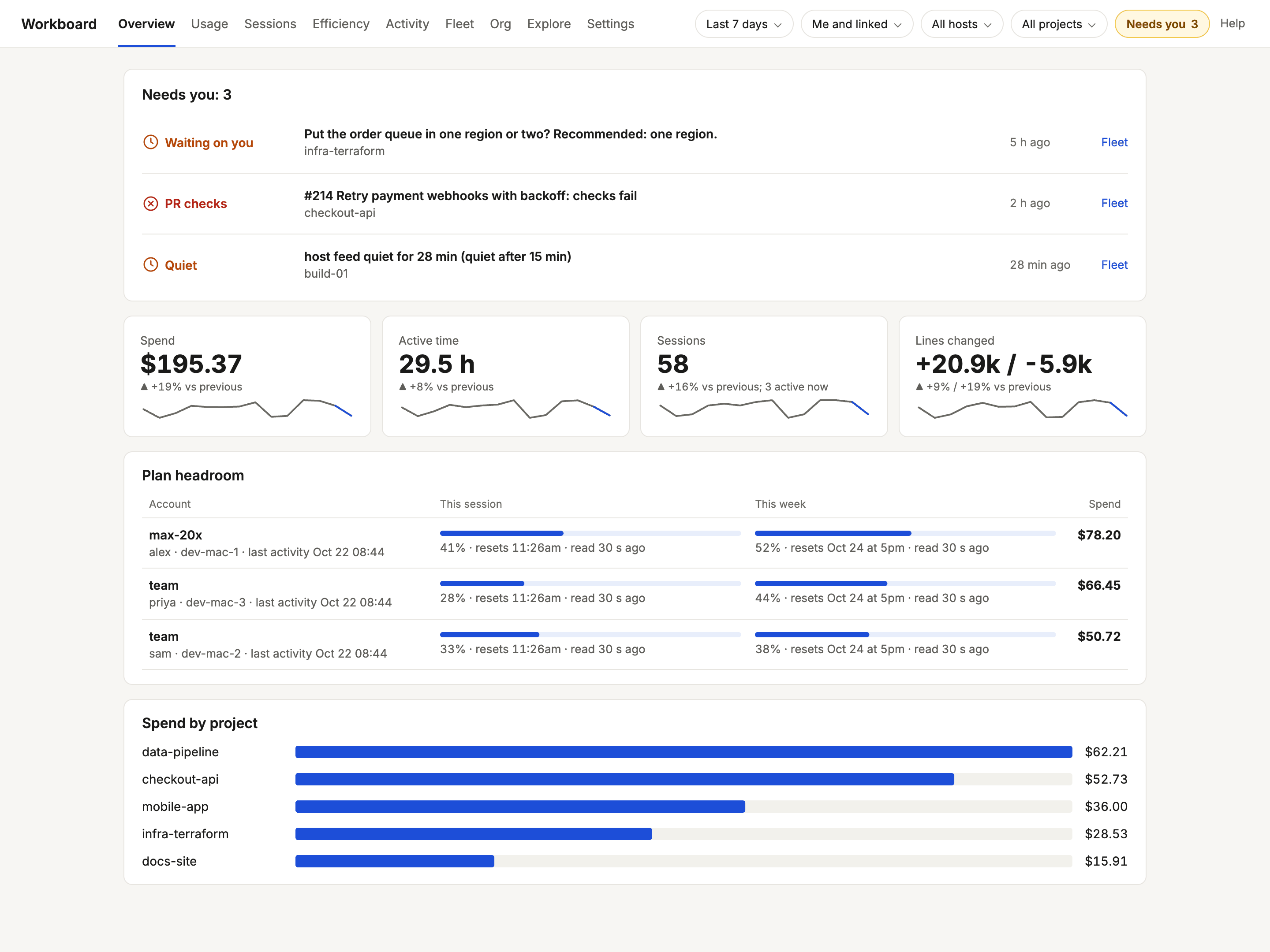Click the This session column header
Image resolution: width=1270 pixels, height=952 pixels.
471,504
